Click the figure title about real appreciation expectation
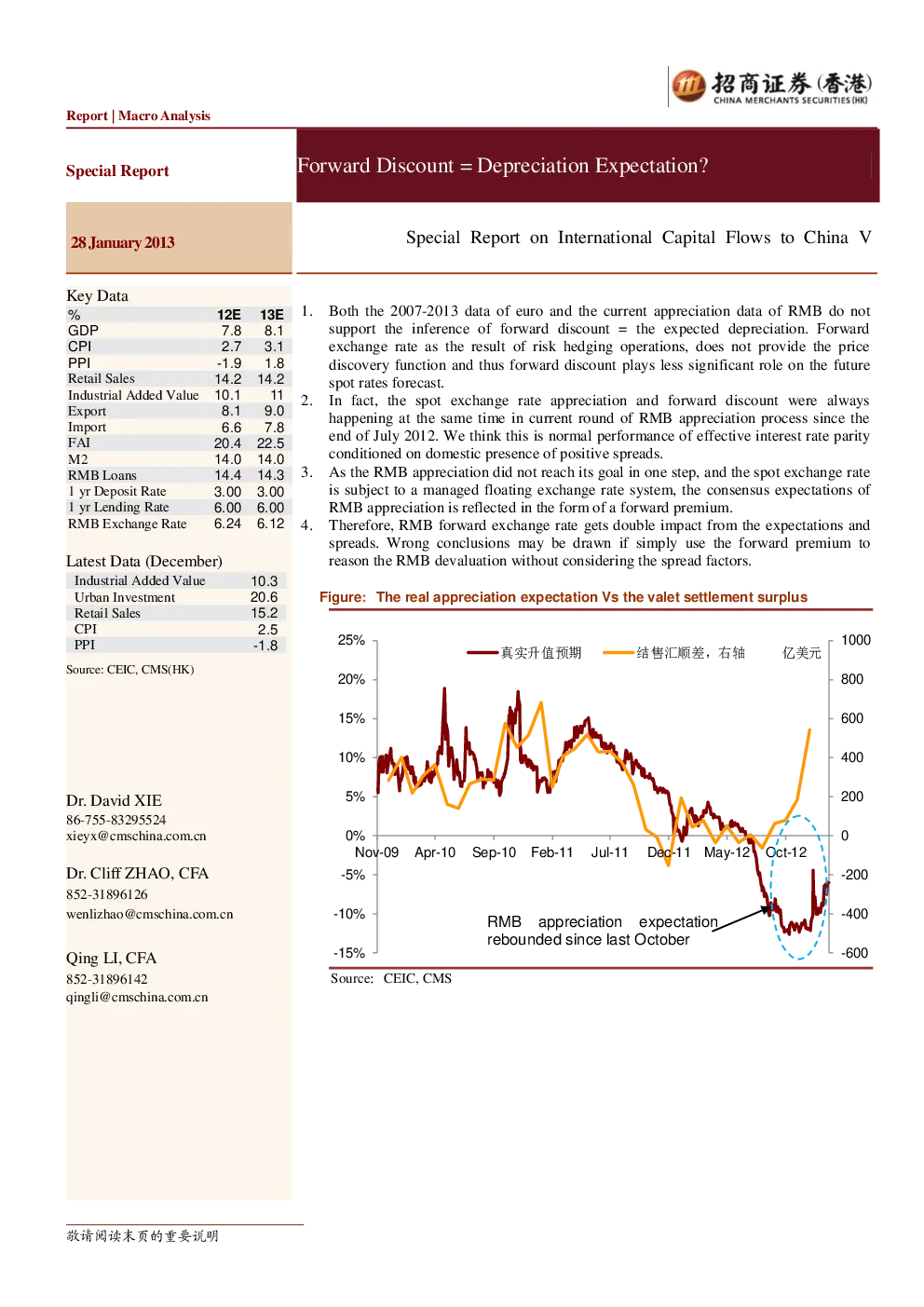This screenshot has height=1307, width=924. click(x=564, y=597)
